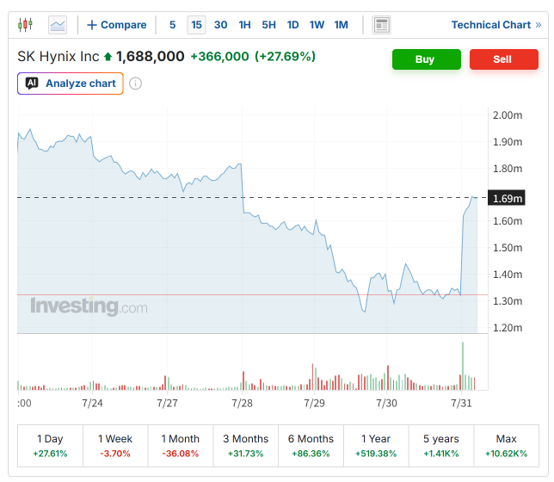Click the plus Compare button

[117, 25]
